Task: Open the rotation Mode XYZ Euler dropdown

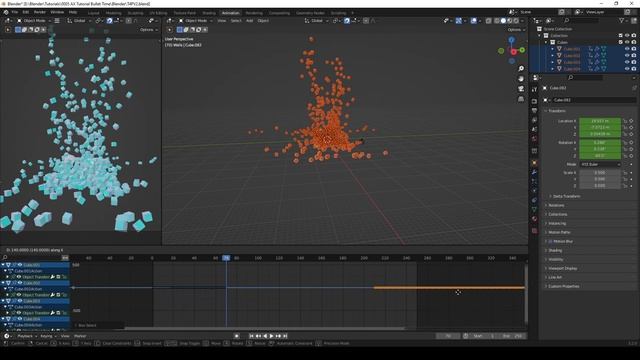Action: 600,164
